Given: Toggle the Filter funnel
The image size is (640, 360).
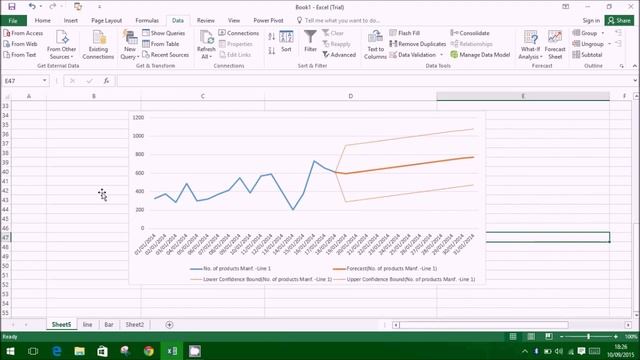Looking at the screenshot, I should coord(310,41).
